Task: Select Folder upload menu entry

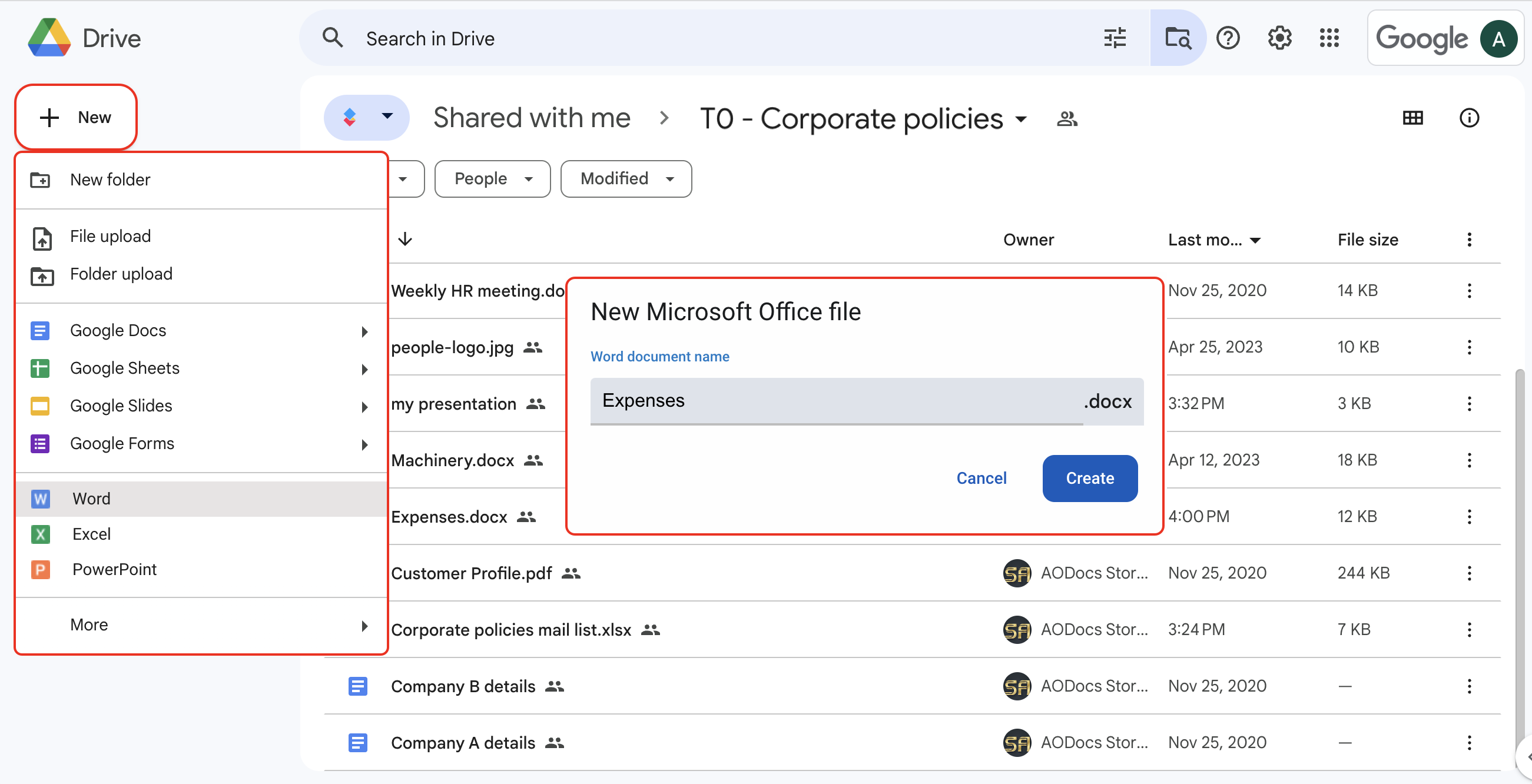Action: (x=201, y=274)
